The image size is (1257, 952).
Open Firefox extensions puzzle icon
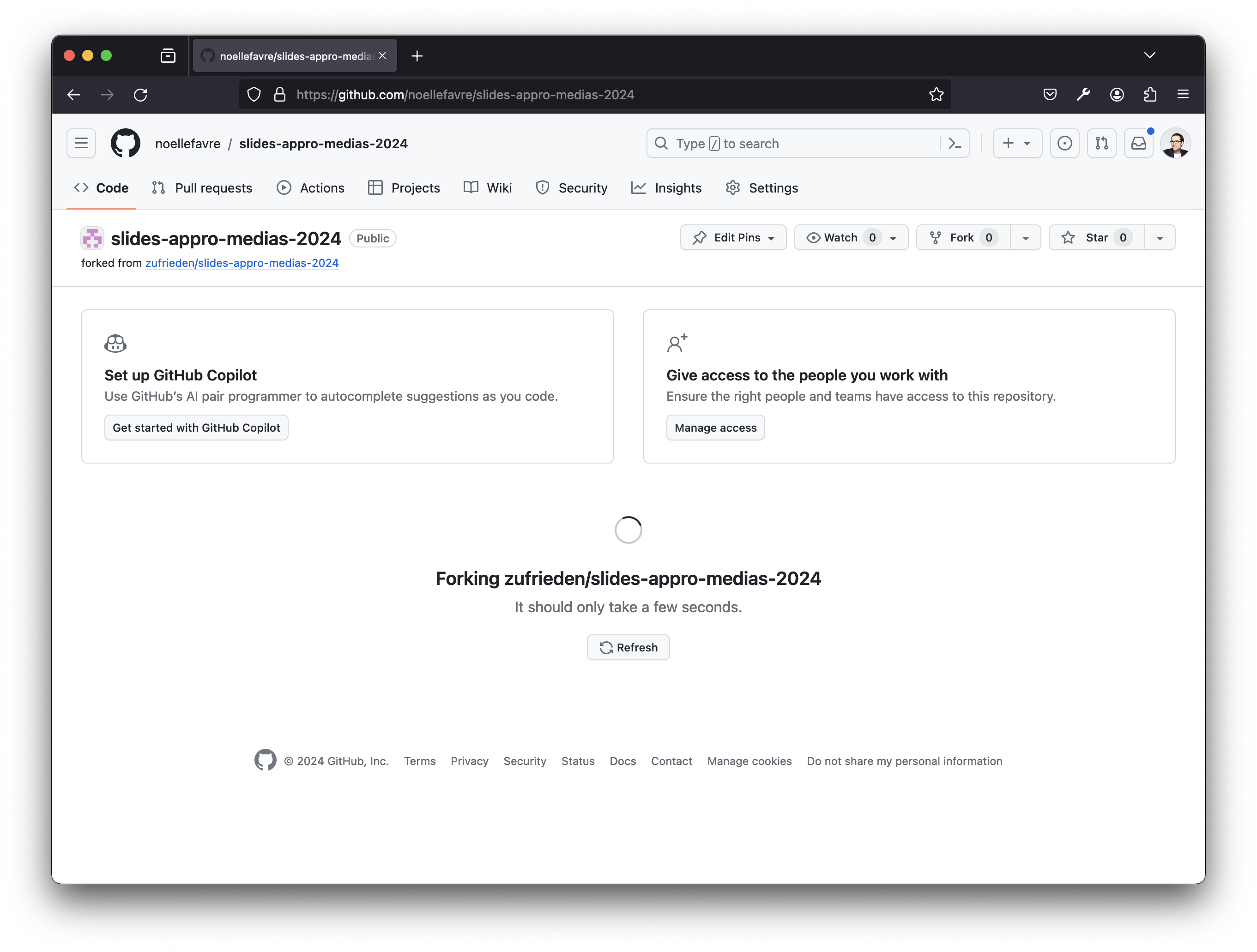pyautogui.click(x=1150, y=95)
